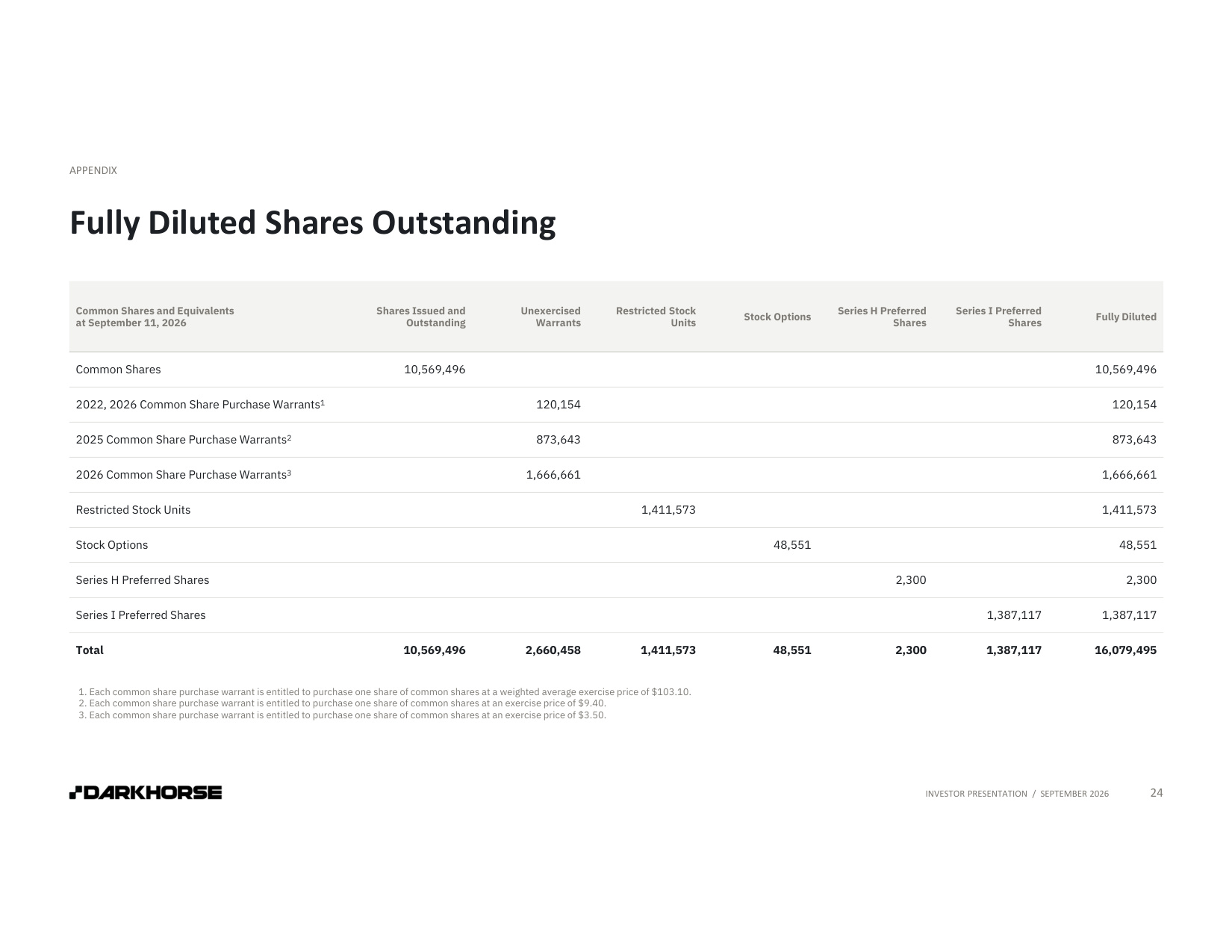Click footnote 3 about $3.50 exercise price
The height and width of the screenshot is (952, 1232).
tap(342, 715)
